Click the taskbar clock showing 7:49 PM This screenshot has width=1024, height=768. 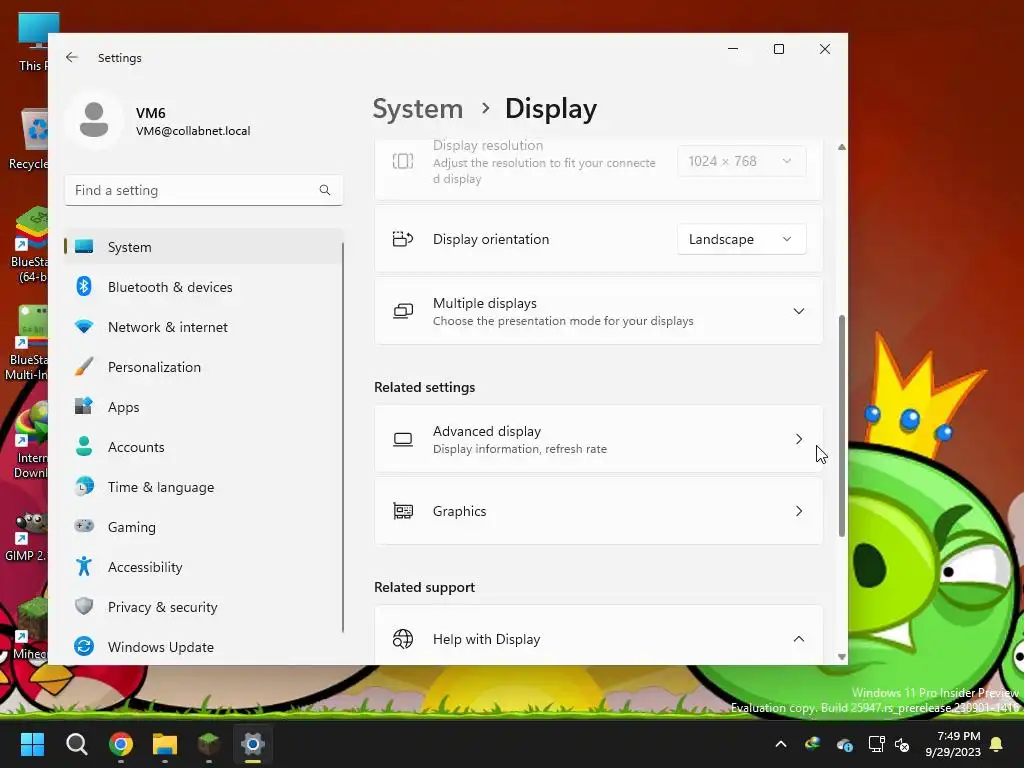(x=953, y=744)
